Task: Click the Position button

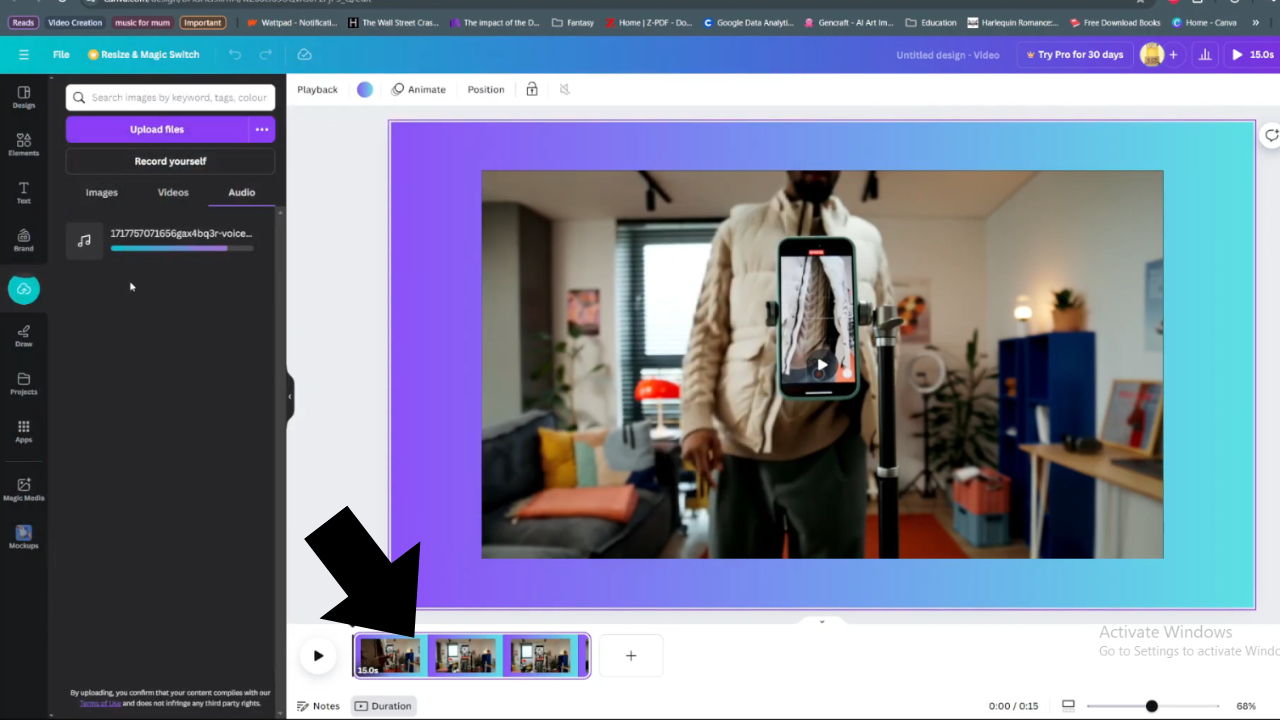Action: click(x=486, y=89)
